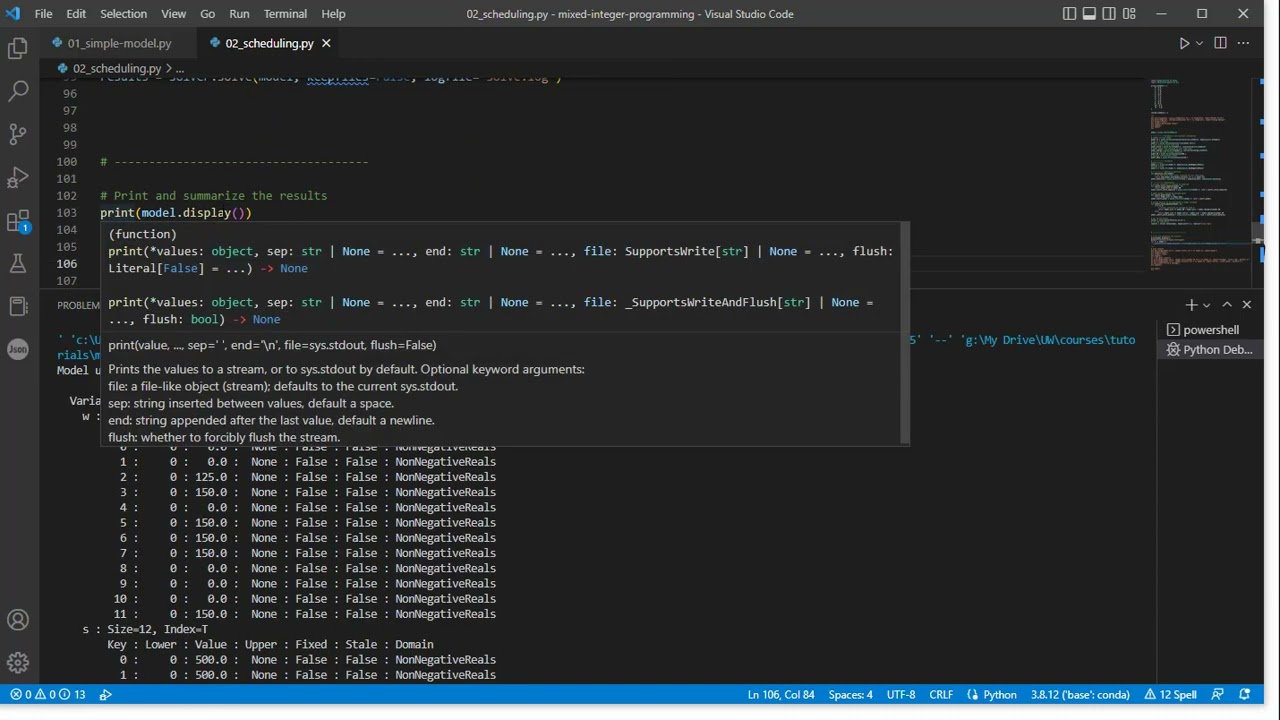Maximize the panel with the up chevron

1227,305
